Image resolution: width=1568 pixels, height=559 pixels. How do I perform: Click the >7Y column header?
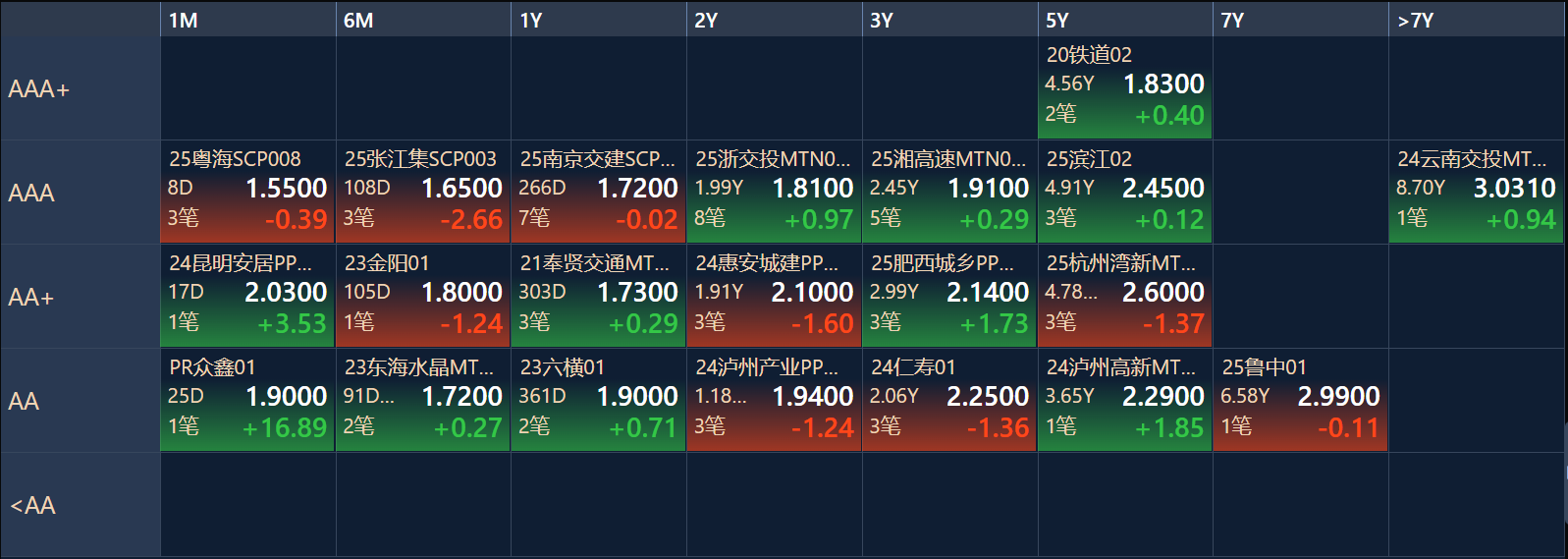1476,20
